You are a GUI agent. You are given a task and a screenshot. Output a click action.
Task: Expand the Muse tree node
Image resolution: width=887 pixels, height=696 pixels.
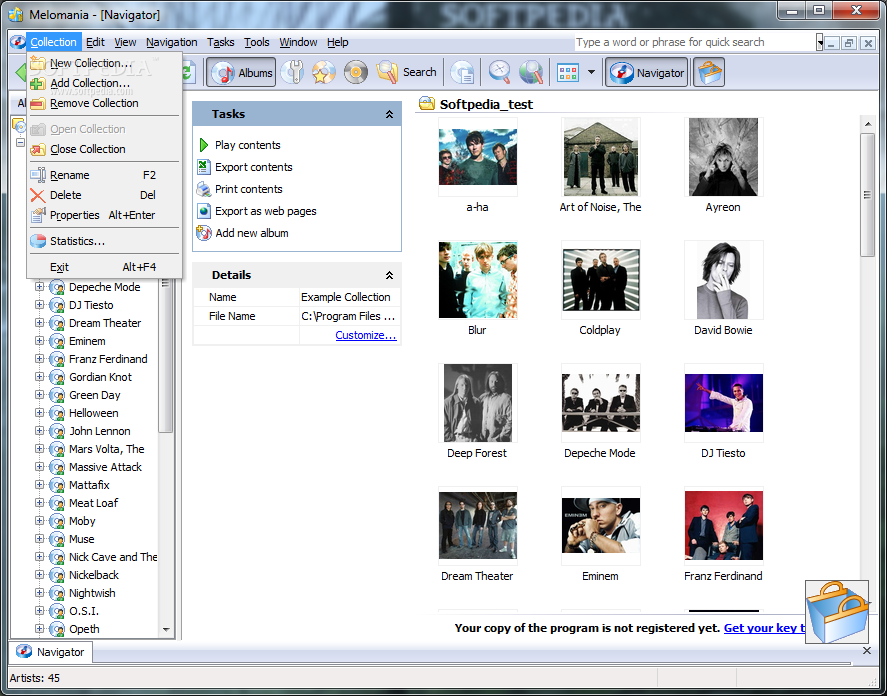click(39, 539)
